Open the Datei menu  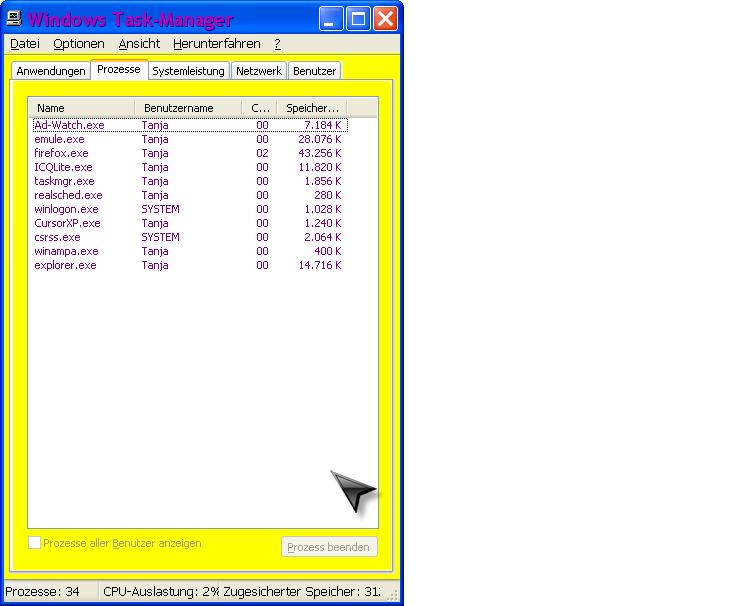pos(25,44)
